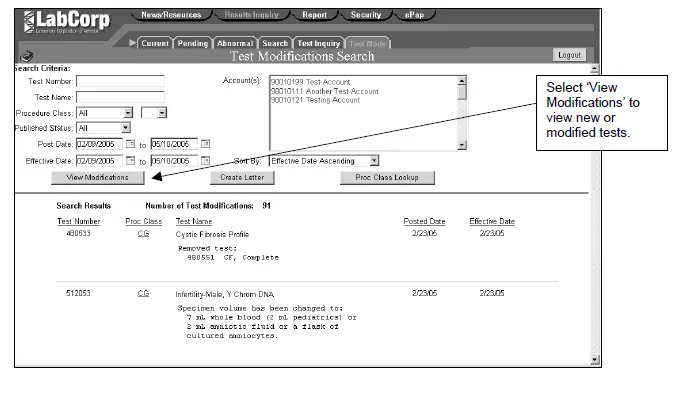Image resolution: width=700 pixels, height=402 pixels.
Task: Expand the Published Status dropdown
Action: [x=126, y=128]
